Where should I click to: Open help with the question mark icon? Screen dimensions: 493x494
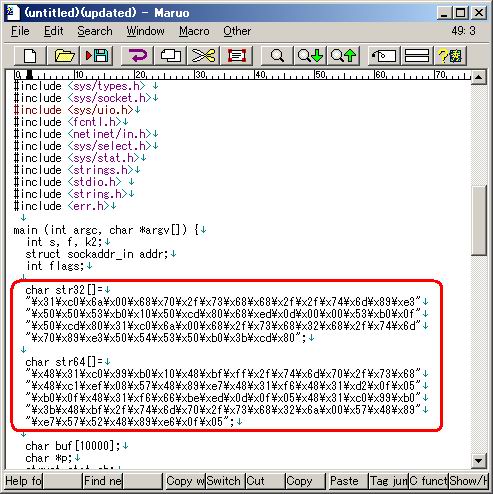point(450,56)
